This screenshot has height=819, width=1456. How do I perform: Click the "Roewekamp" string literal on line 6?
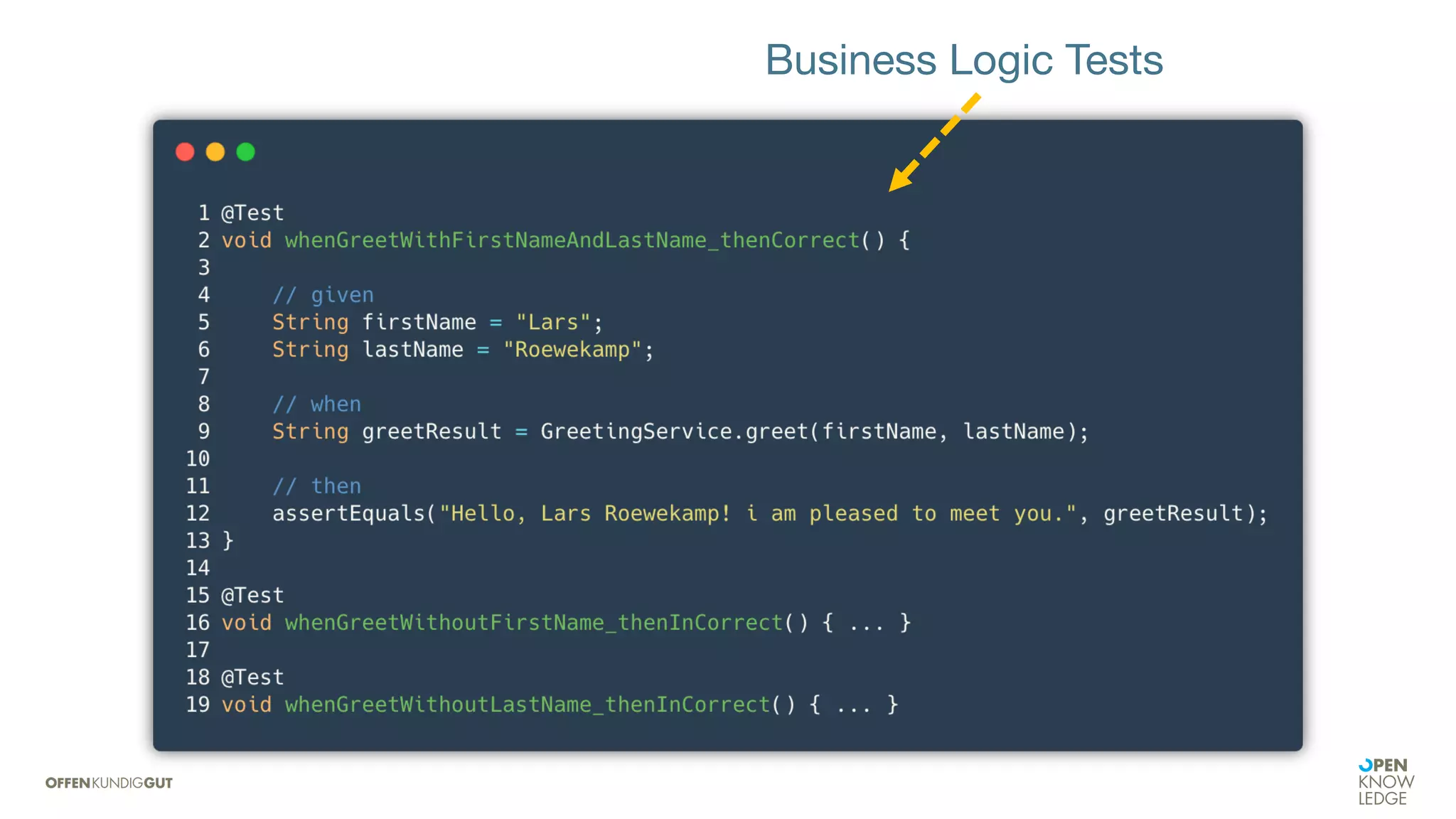(x=572, y=349)
